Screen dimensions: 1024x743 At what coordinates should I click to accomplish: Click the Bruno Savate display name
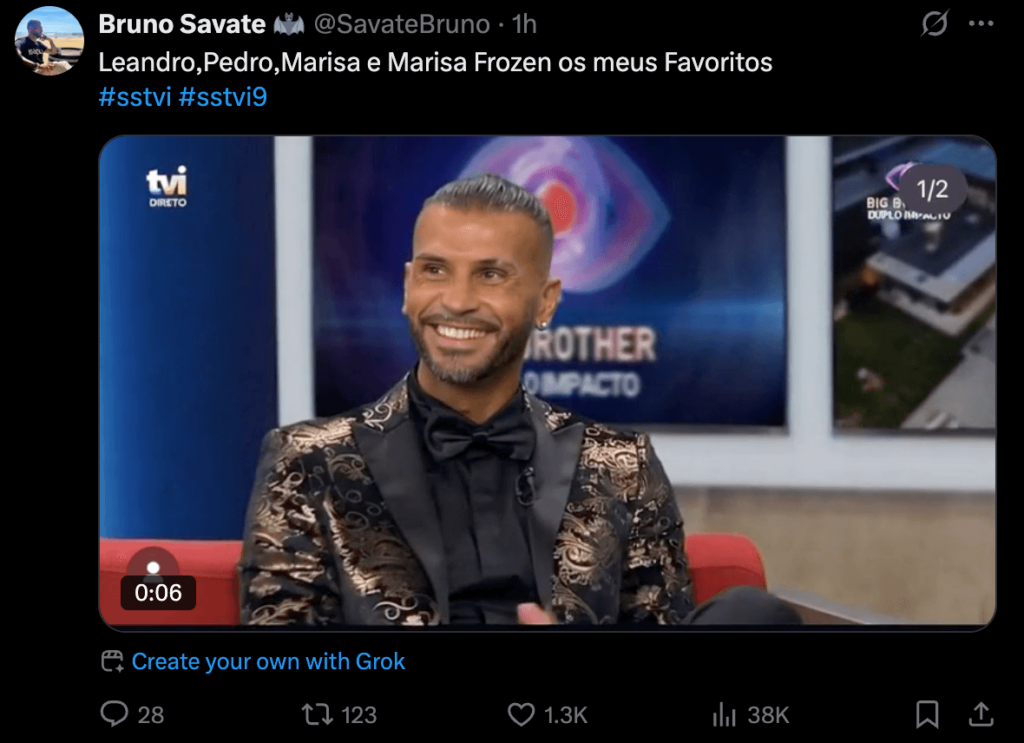(x=182, y=24)
